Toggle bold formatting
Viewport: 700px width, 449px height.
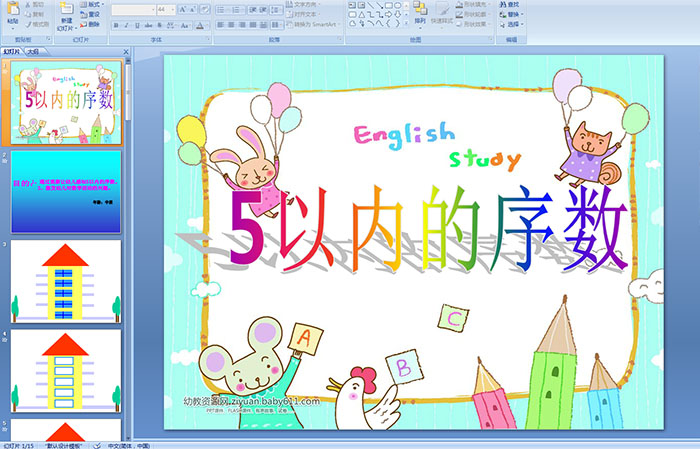(x=116, y=25)
